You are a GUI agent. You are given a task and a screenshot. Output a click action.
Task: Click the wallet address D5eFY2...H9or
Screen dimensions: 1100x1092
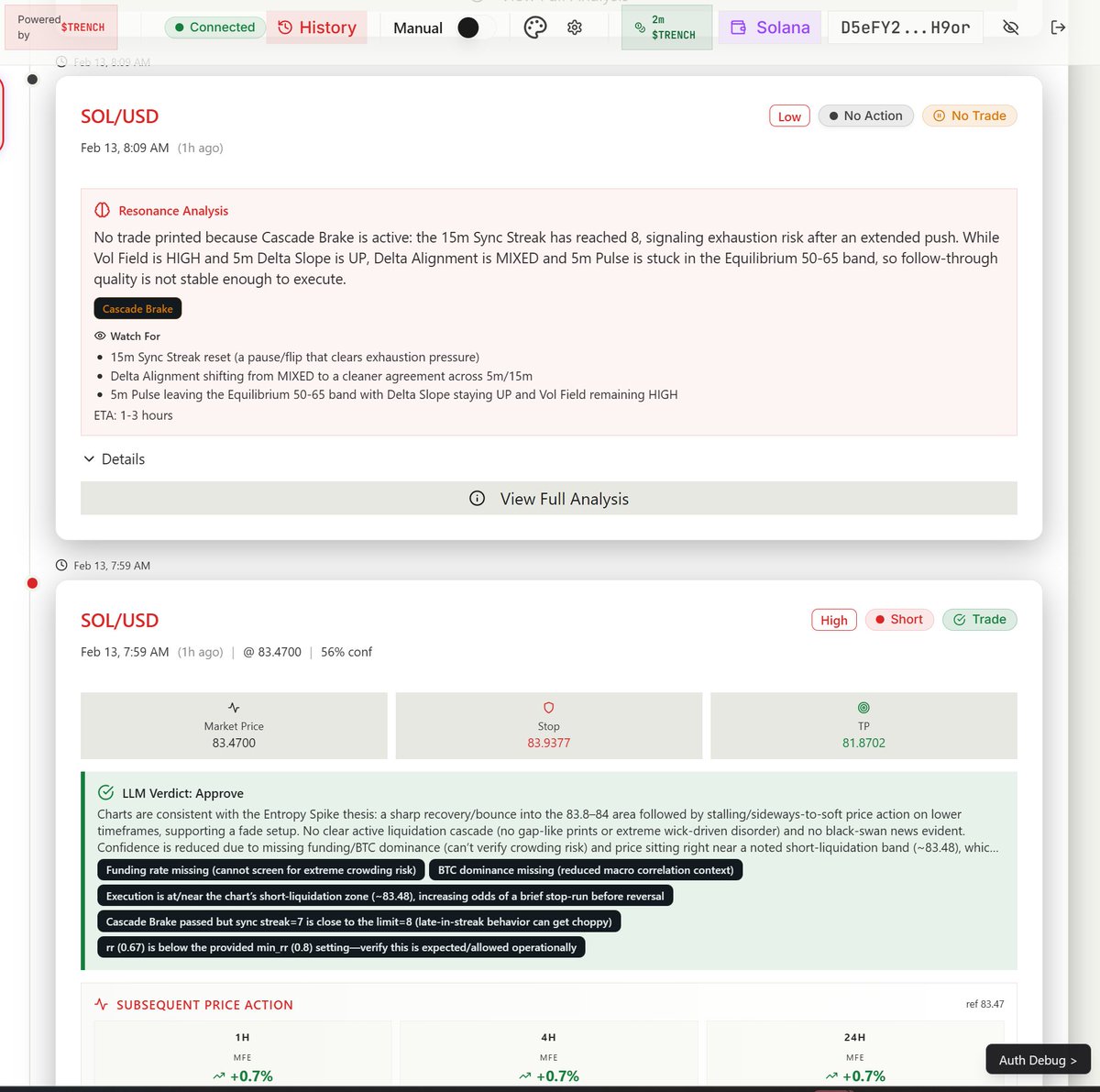905,28
